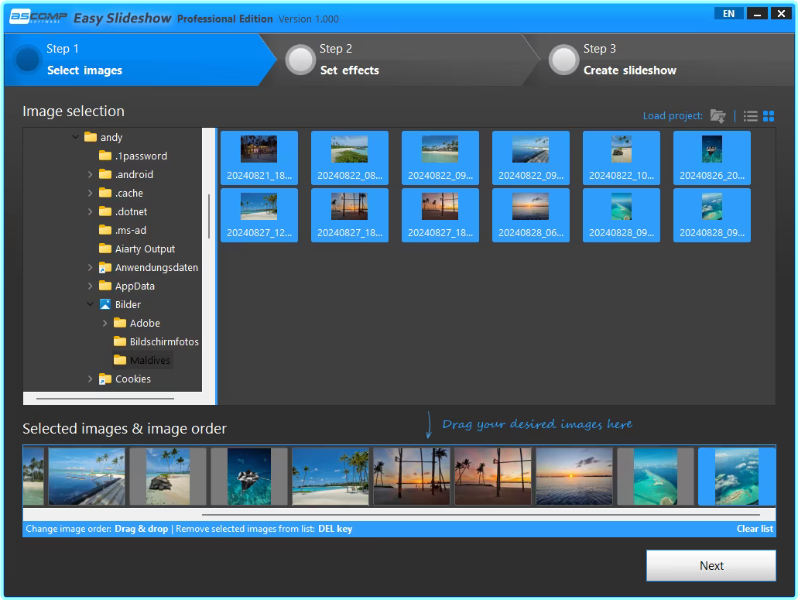Select the stingray underwater image in strip
Image resolution: width=798 pixels, height=600 pixels.
[249, 476]
